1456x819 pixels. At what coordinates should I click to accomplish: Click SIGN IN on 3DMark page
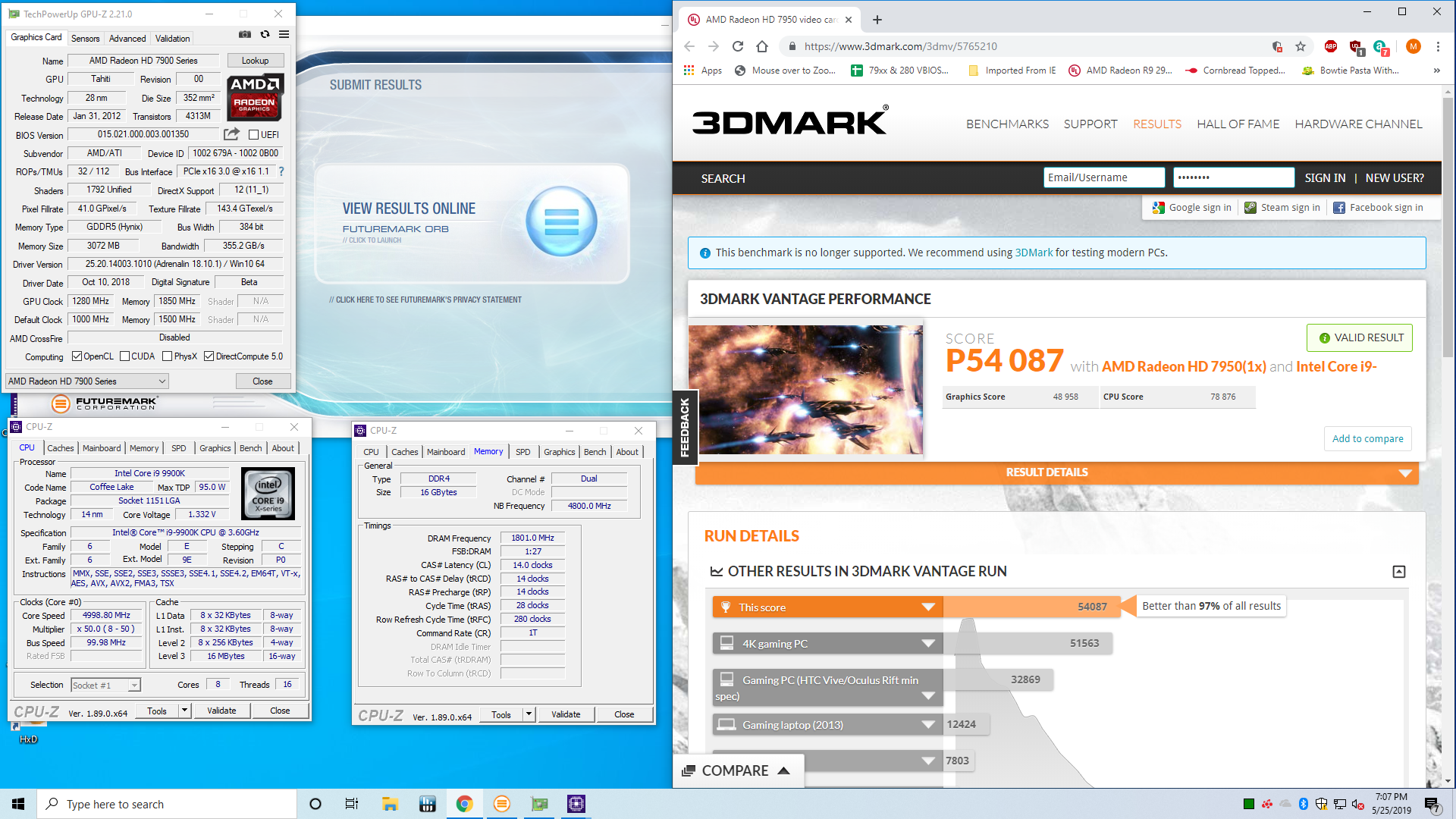coord(1325,178)
